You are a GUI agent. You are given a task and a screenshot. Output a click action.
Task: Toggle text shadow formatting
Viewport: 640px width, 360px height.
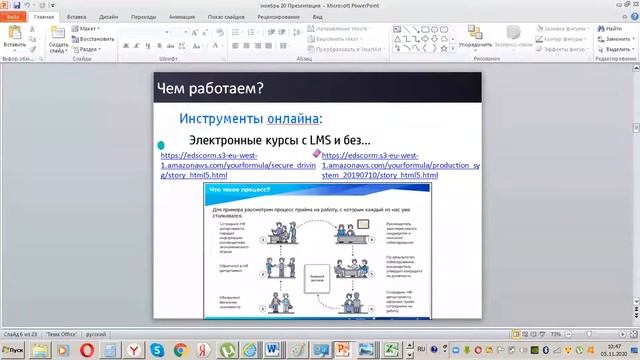(x=159, y=46)
